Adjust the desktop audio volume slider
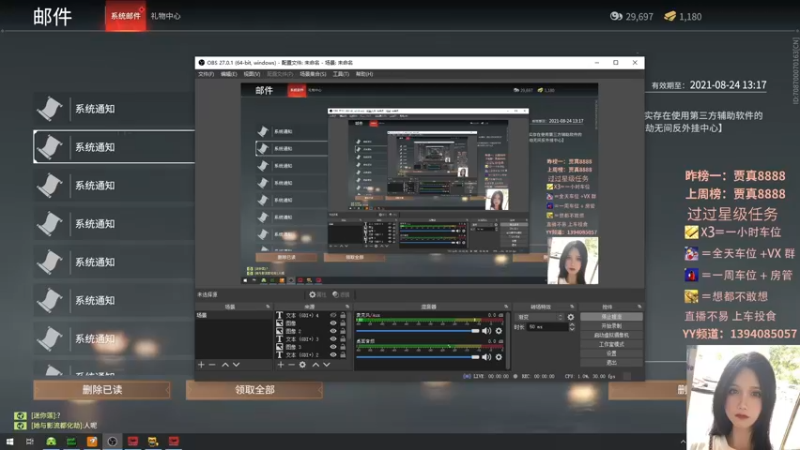 coord(418,357)
